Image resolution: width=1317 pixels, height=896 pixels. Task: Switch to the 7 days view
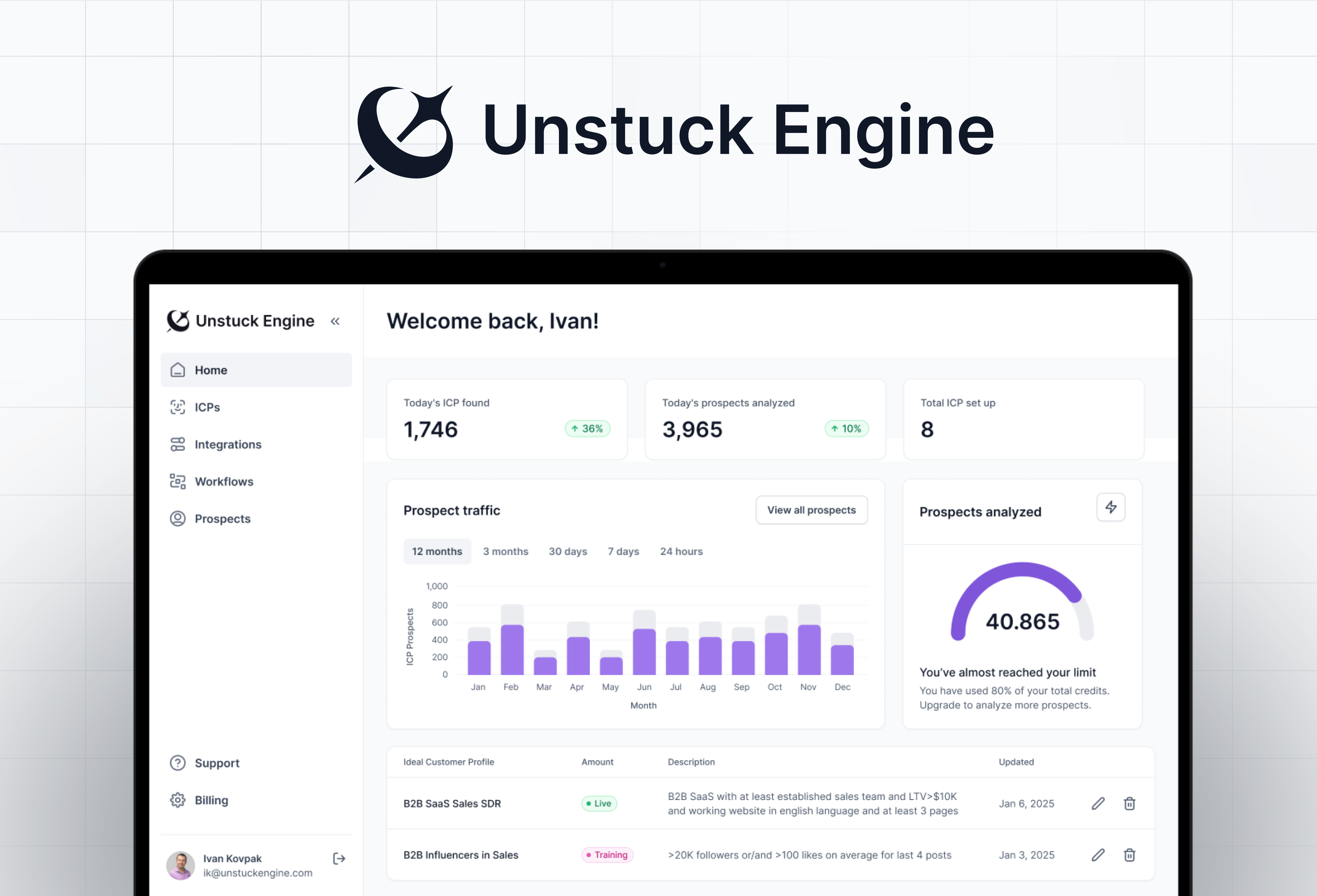click(x=623, y=551)
